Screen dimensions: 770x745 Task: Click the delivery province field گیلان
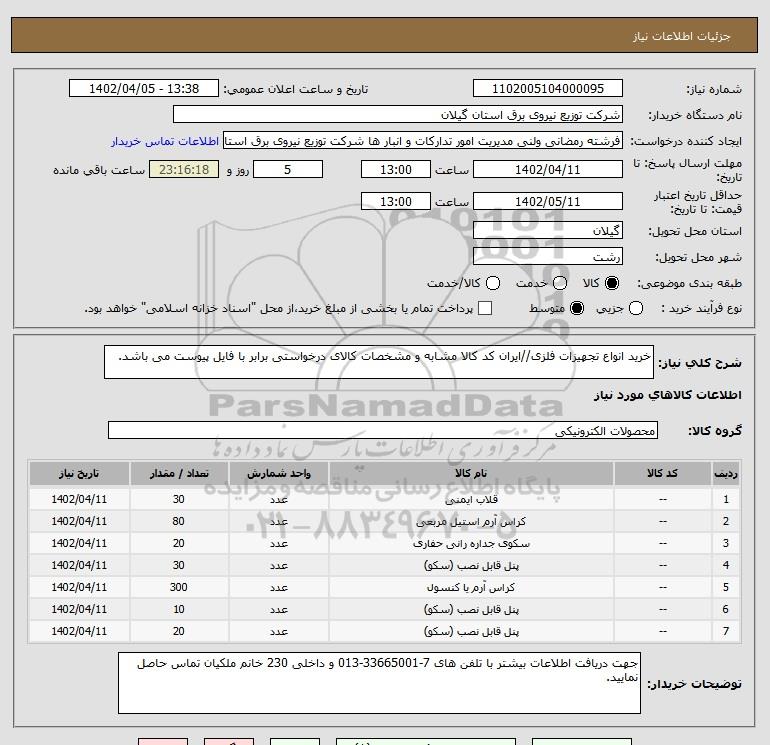548,230
